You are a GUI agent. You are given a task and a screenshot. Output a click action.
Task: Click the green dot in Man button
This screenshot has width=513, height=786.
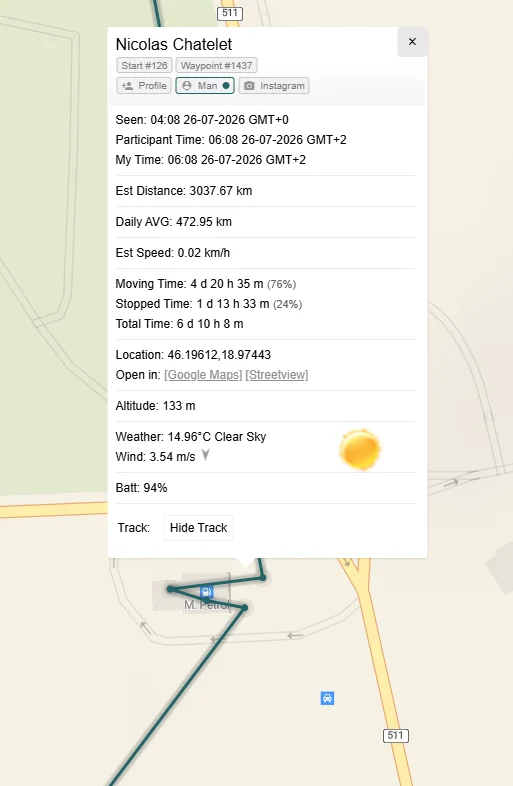click(x=226, y=86)
